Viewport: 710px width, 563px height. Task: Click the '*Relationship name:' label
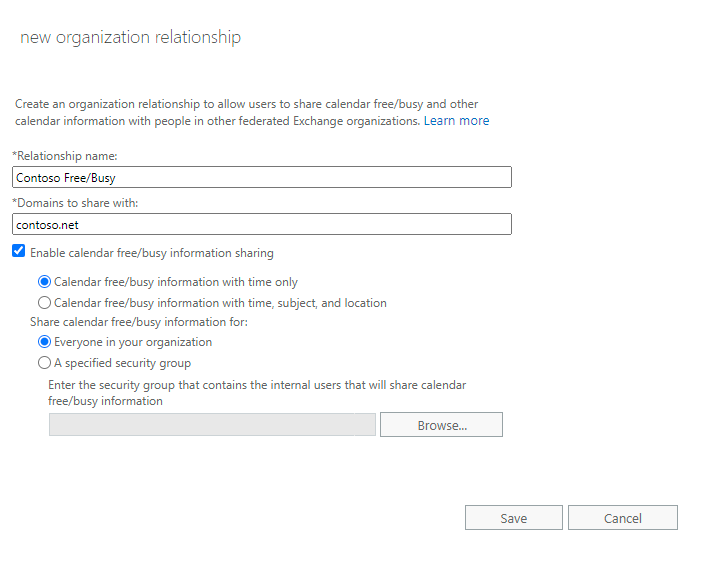coord(65,156)
